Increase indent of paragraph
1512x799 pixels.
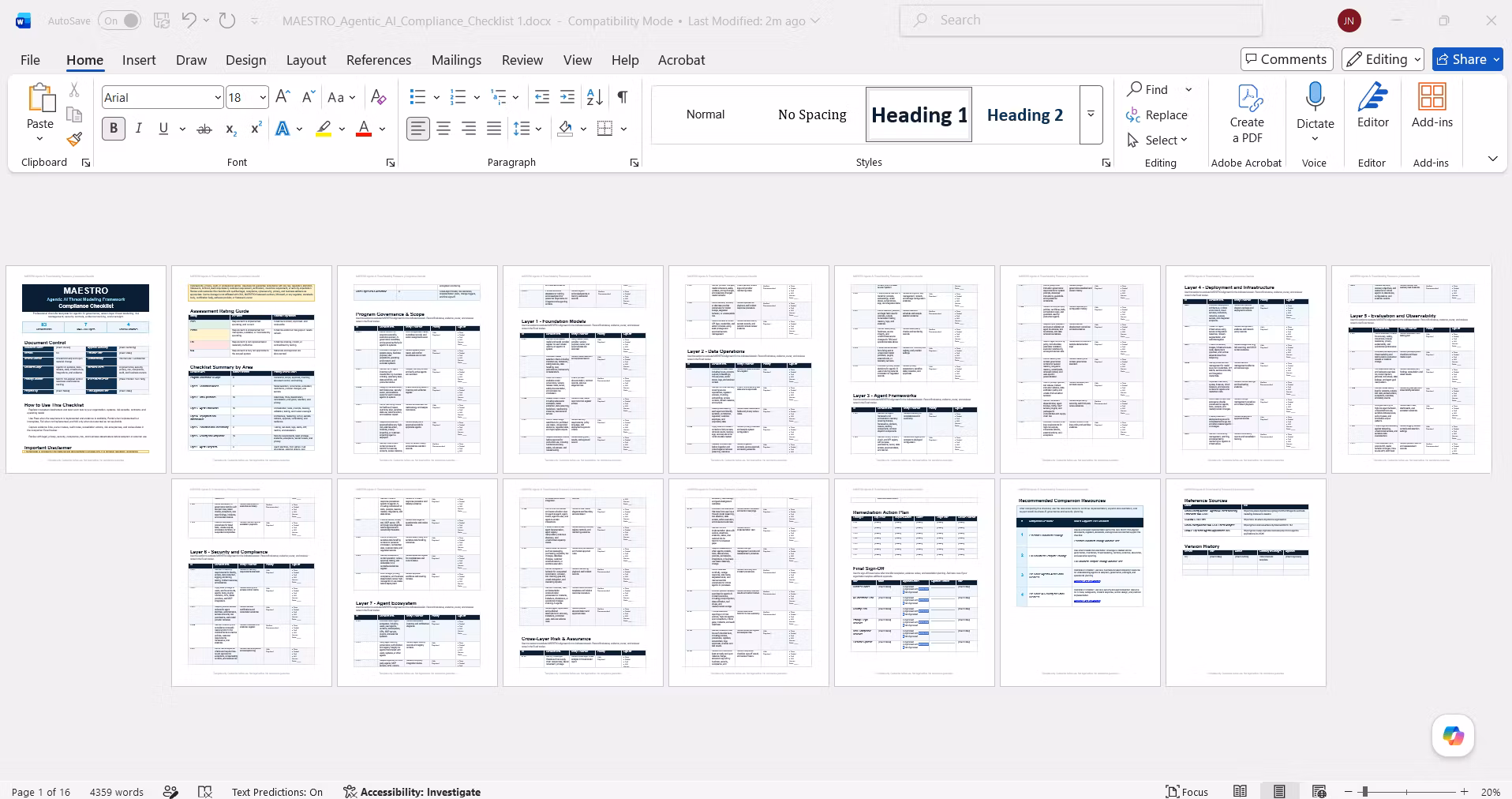point(567,97)
